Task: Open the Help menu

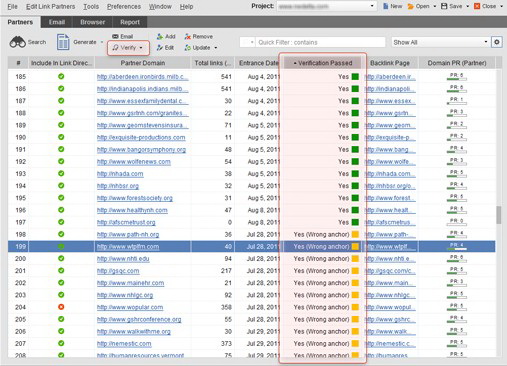Action: (186, 6)
